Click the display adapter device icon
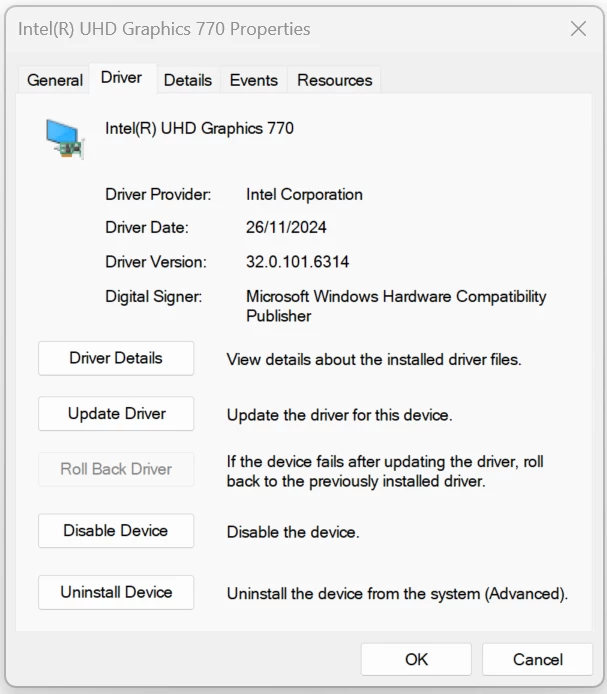Viewport: 607px width, 694px height. pyautogui.click(x=65, y=139)
